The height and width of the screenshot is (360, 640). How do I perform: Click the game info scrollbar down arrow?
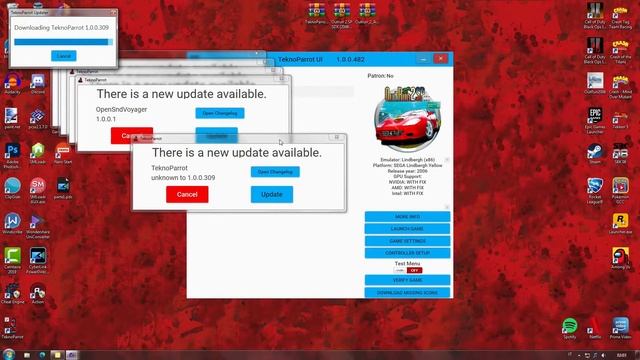click(447, 207)
